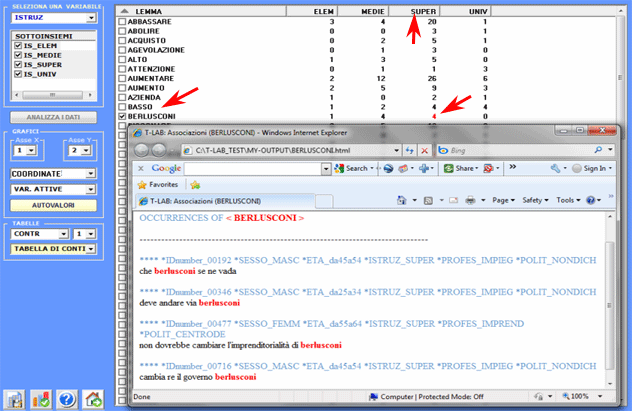Click the subsets list horizontal scrollbar
The width and height of the screenshot is (632, 411).
click(x=53, y=95)
